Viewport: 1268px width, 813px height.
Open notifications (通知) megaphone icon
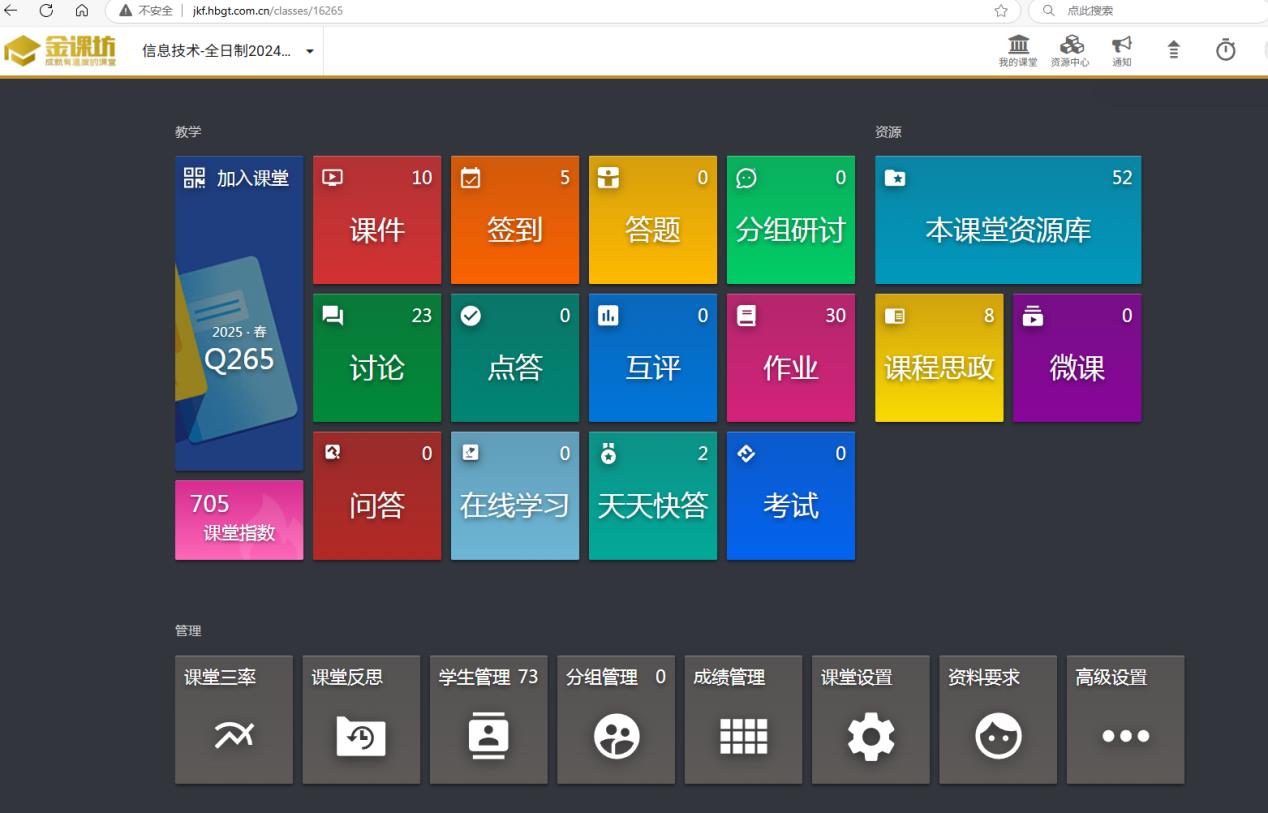[x=1122, y=49]
